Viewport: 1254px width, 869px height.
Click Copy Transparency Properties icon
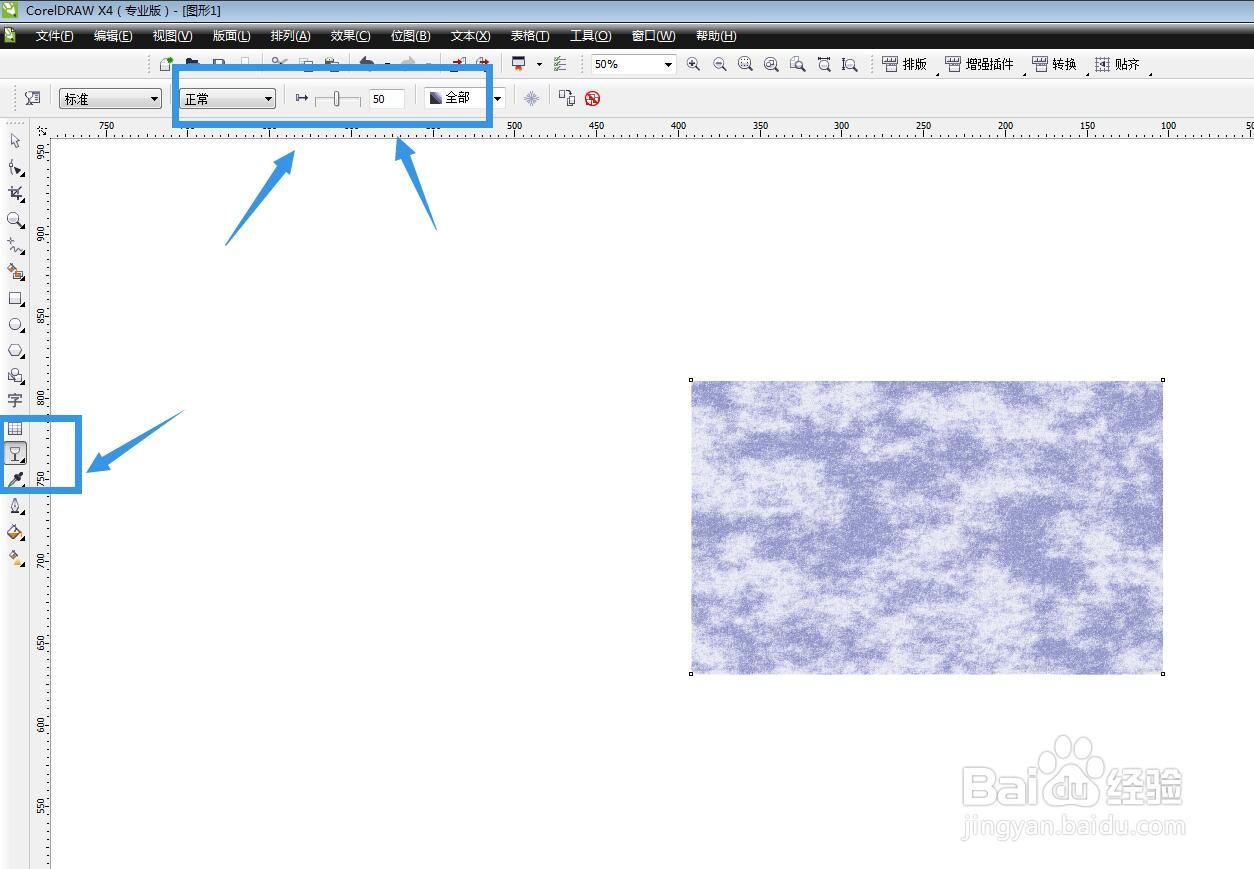click(x=567, y=98)
